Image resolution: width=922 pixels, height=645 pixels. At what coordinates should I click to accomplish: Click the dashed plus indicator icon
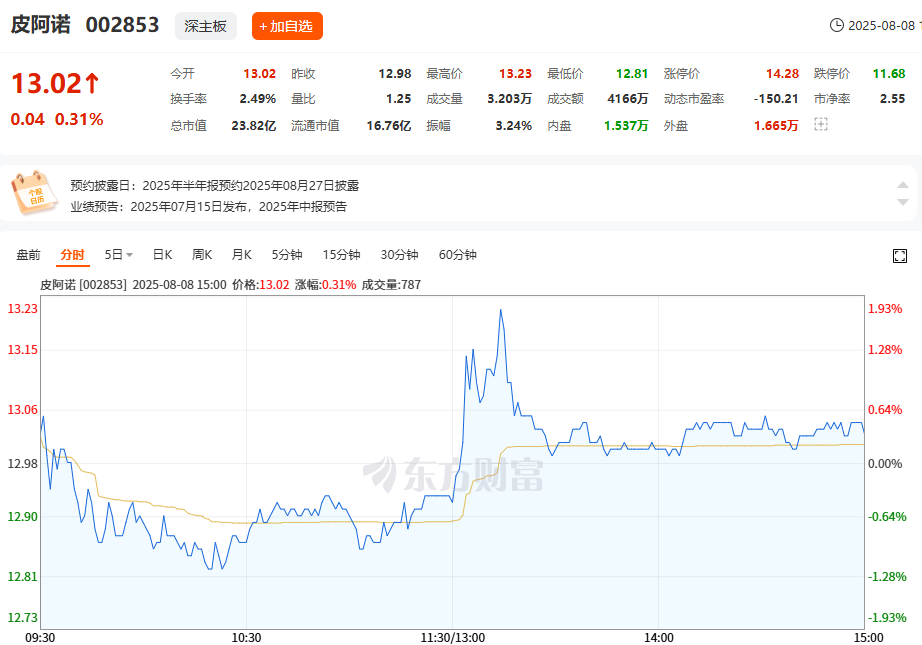[821, 124]
